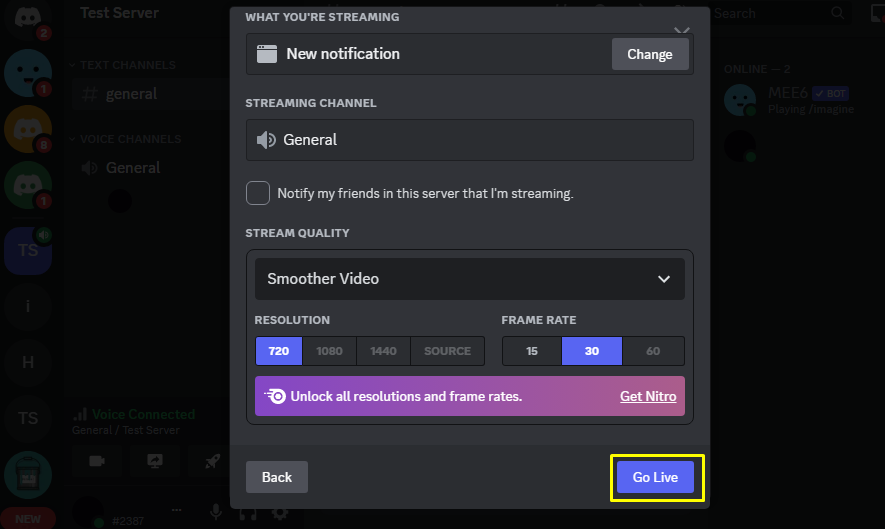Select 720 resolution
885x529 pixels.
[x=279, y=351]
